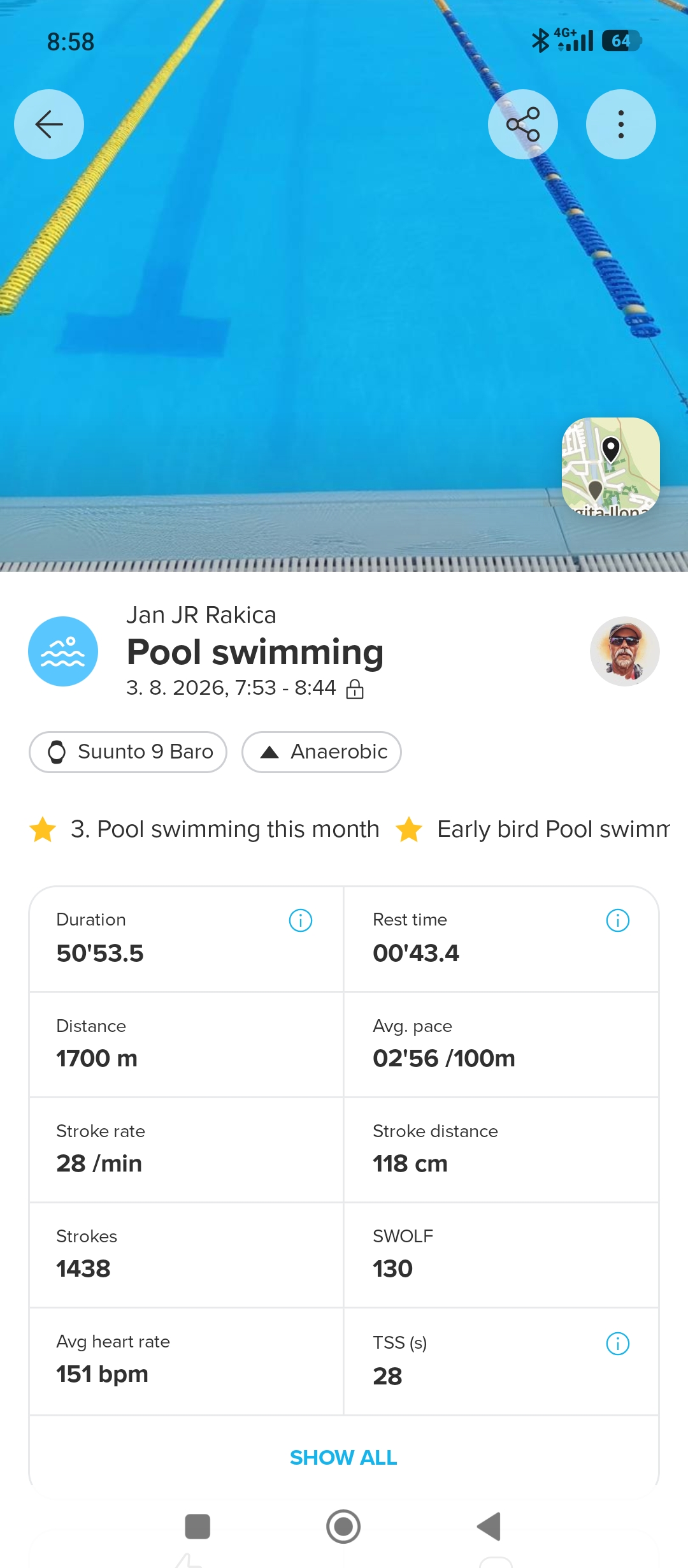Tap the Android home circle button

point(343,1527)
